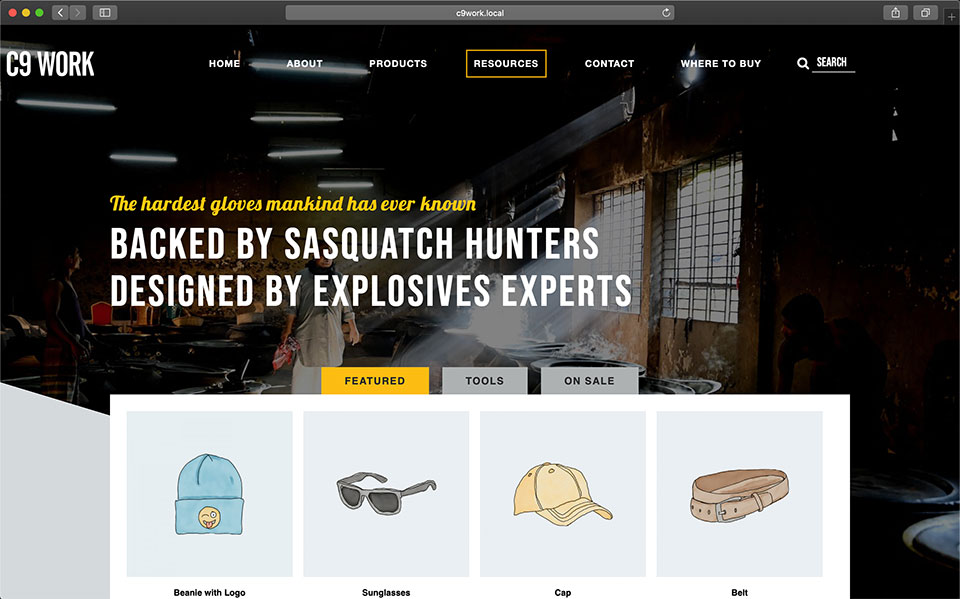Screen dimensions: 960x599
Task: Visit the Where To Buy page
Action: pyautogui.click(x=721, y=64)
